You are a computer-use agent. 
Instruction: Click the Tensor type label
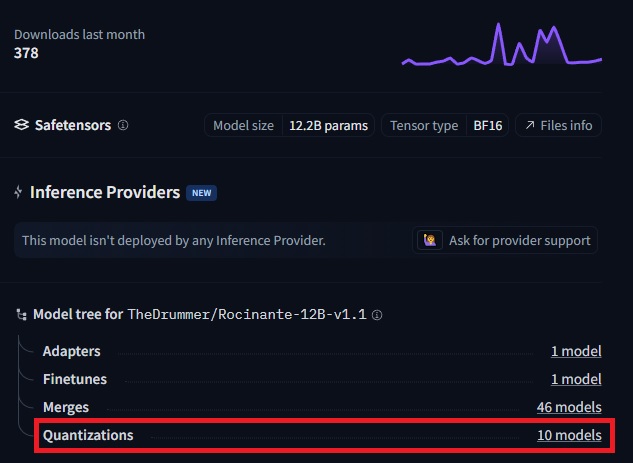424,126
